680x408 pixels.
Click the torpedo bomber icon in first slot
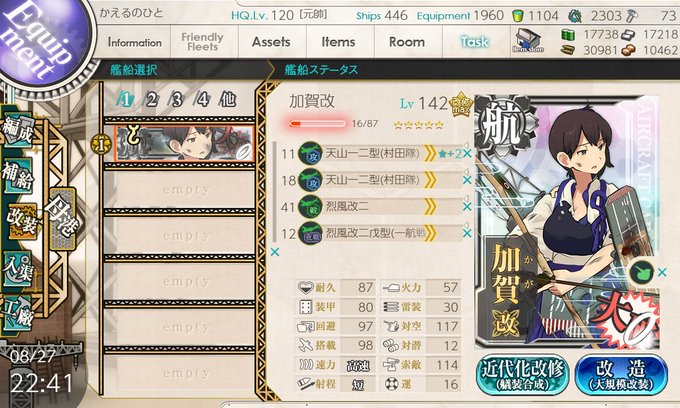pos(311,153)
